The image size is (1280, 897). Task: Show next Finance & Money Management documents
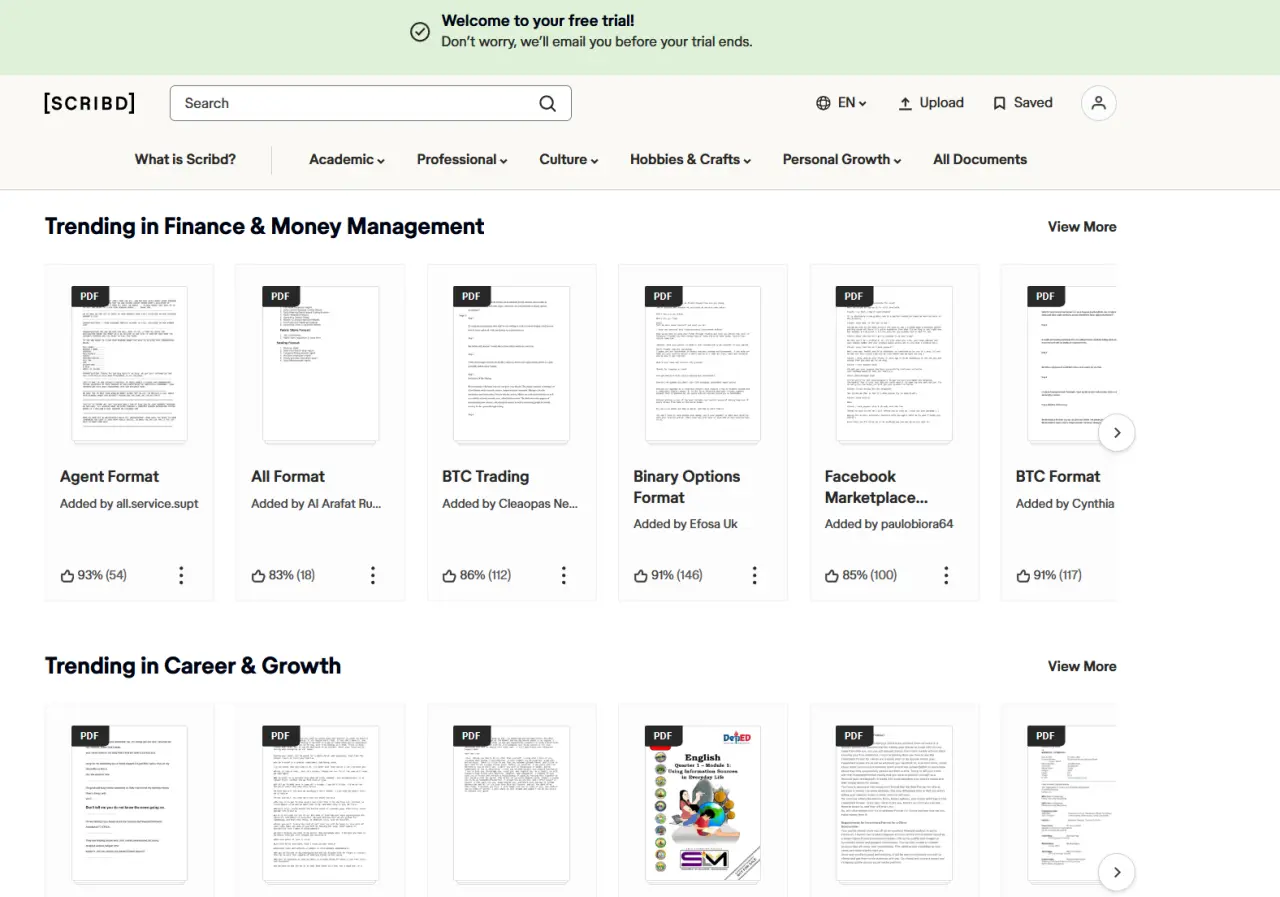click(1116, 433)
